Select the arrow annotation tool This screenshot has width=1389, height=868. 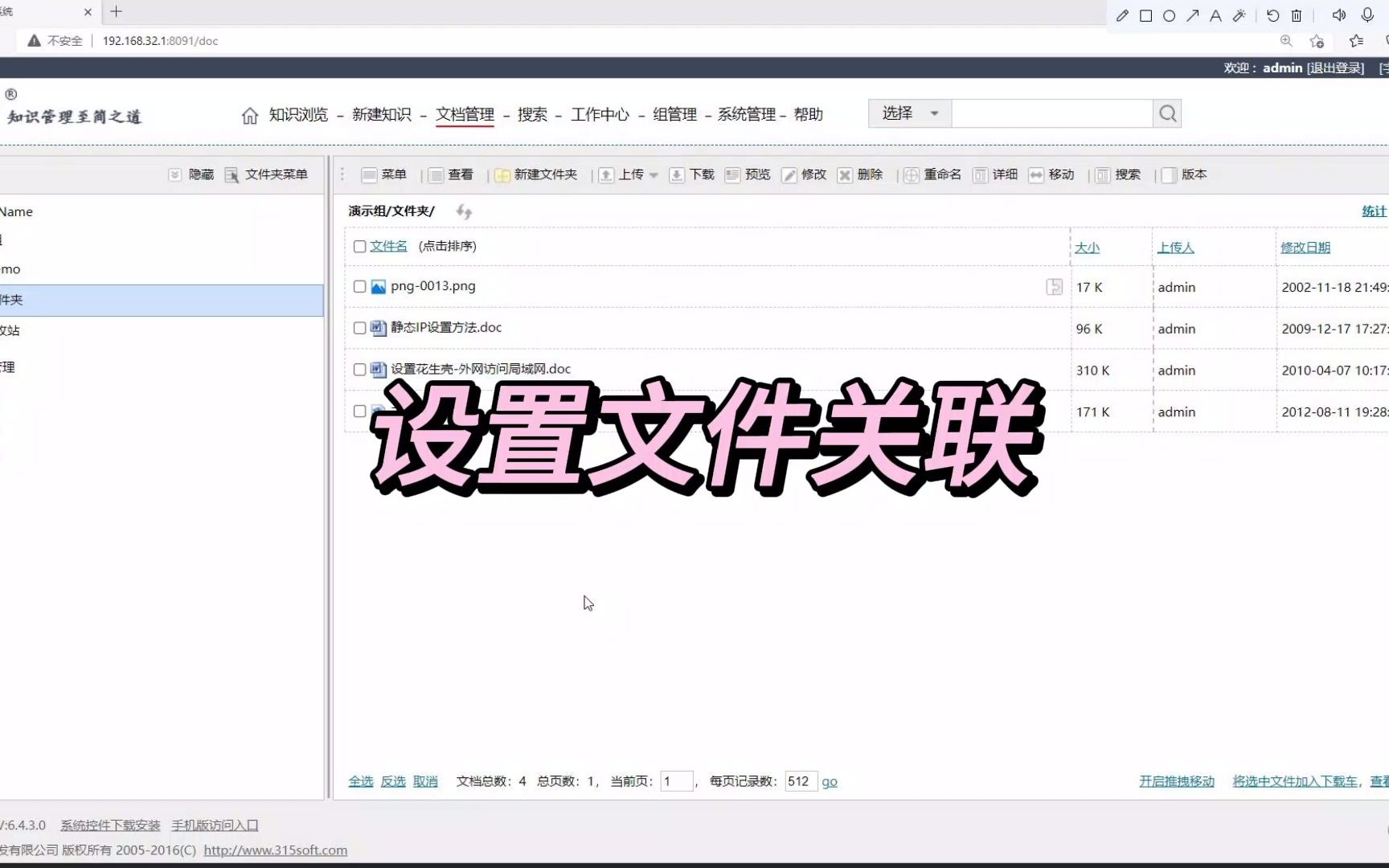[1192, 15]
